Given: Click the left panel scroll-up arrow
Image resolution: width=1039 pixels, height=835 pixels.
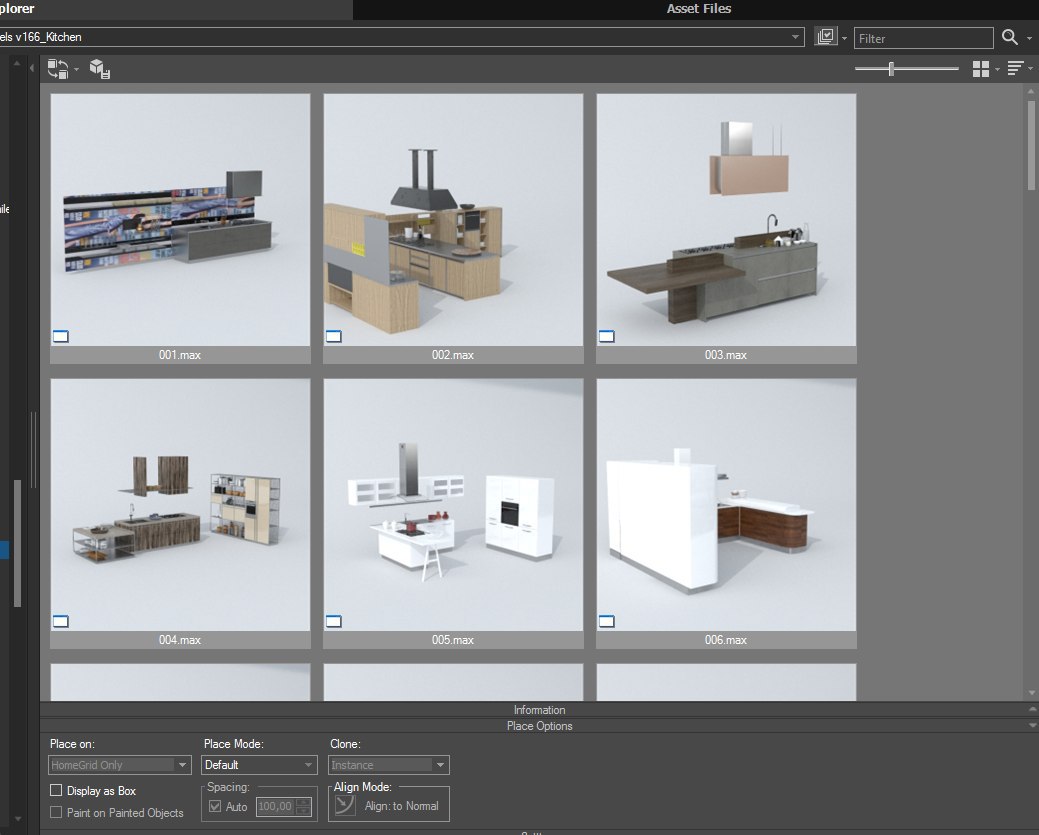Looking at the screenshot, I should point(17,64).
